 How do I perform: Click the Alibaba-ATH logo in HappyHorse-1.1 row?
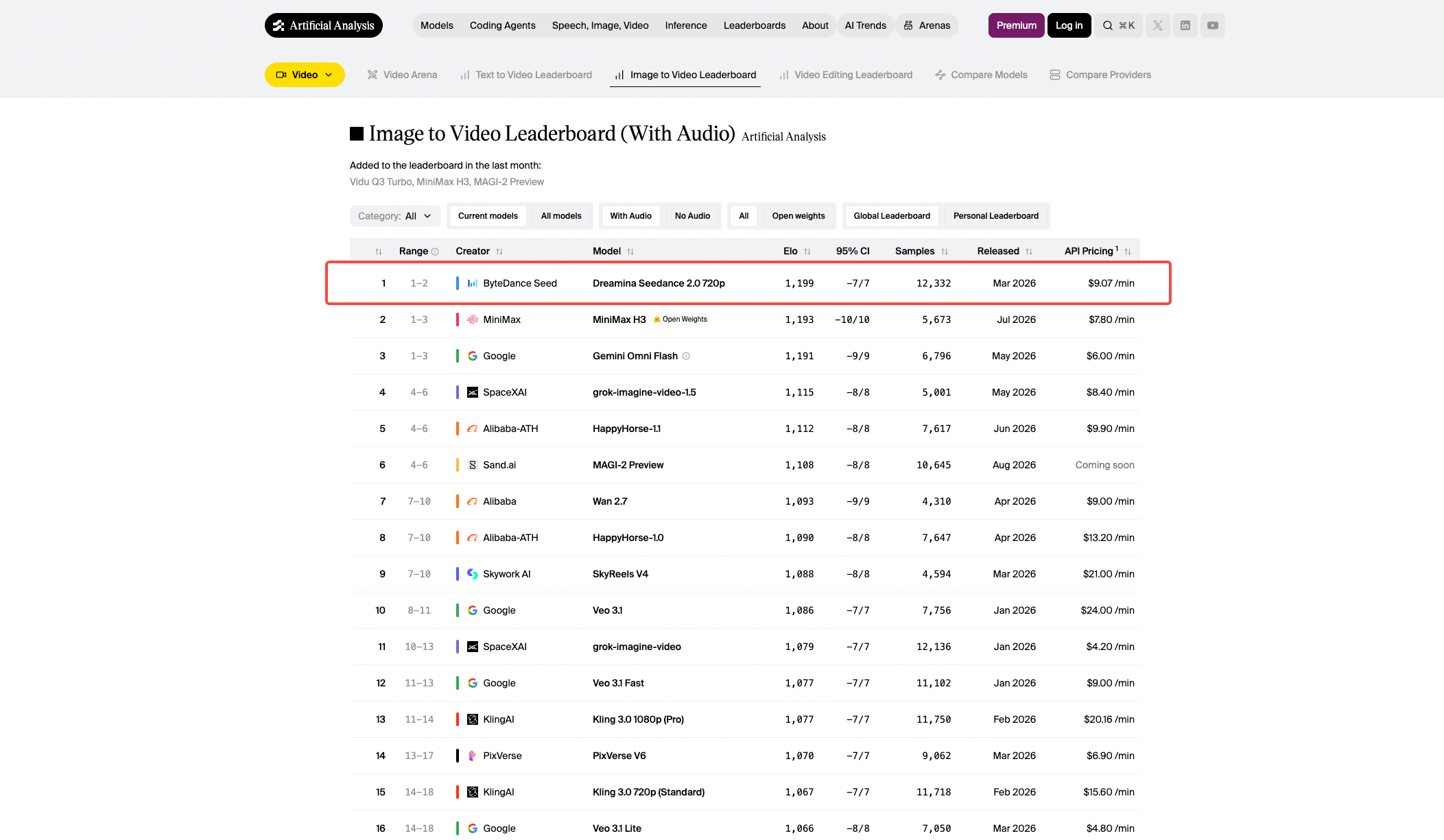473,429
